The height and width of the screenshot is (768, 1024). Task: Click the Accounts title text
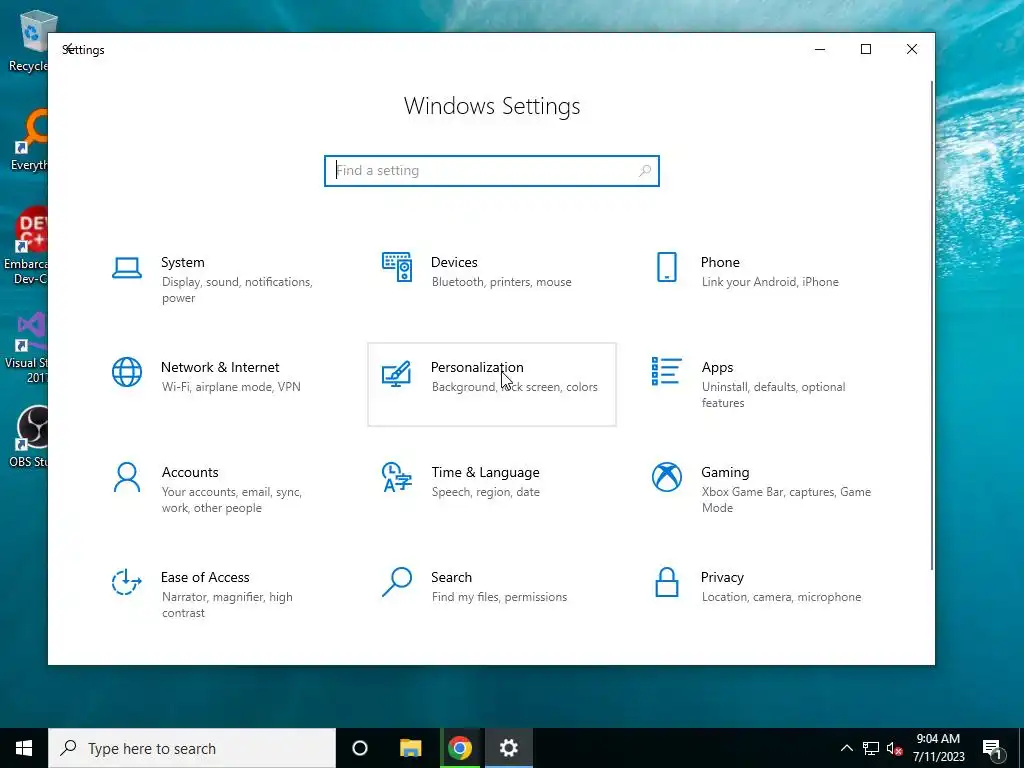[190, 472]
